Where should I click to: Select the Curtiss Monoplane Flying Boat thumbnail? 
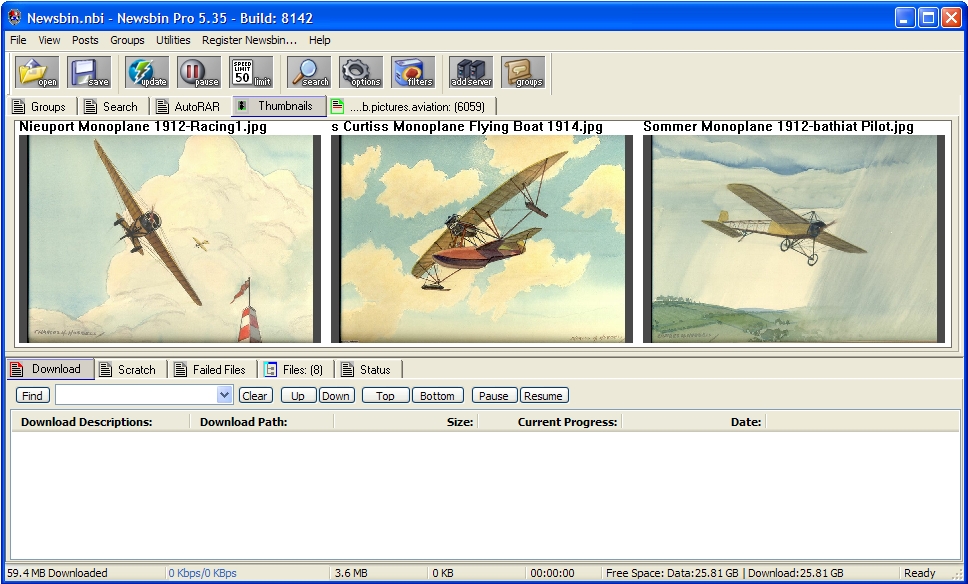(482, 238)
